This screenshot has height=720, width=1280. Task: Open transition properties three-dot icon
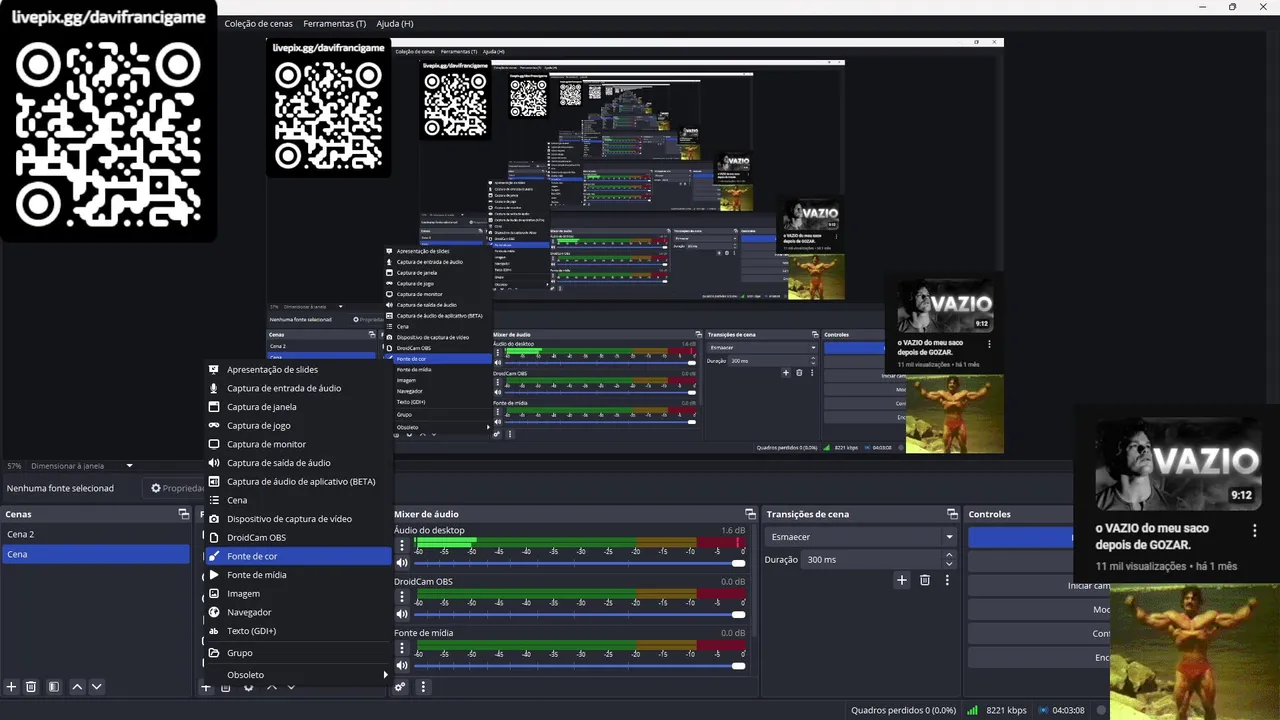(x=947, y=580)
